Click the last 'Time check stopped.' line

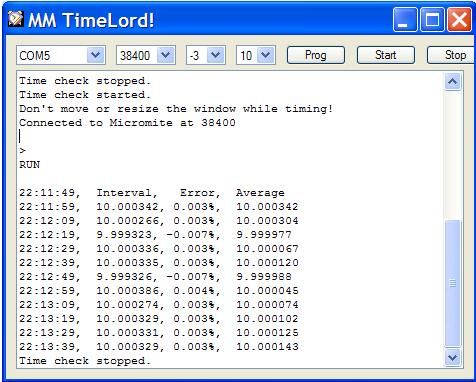[x=85, y=361]
